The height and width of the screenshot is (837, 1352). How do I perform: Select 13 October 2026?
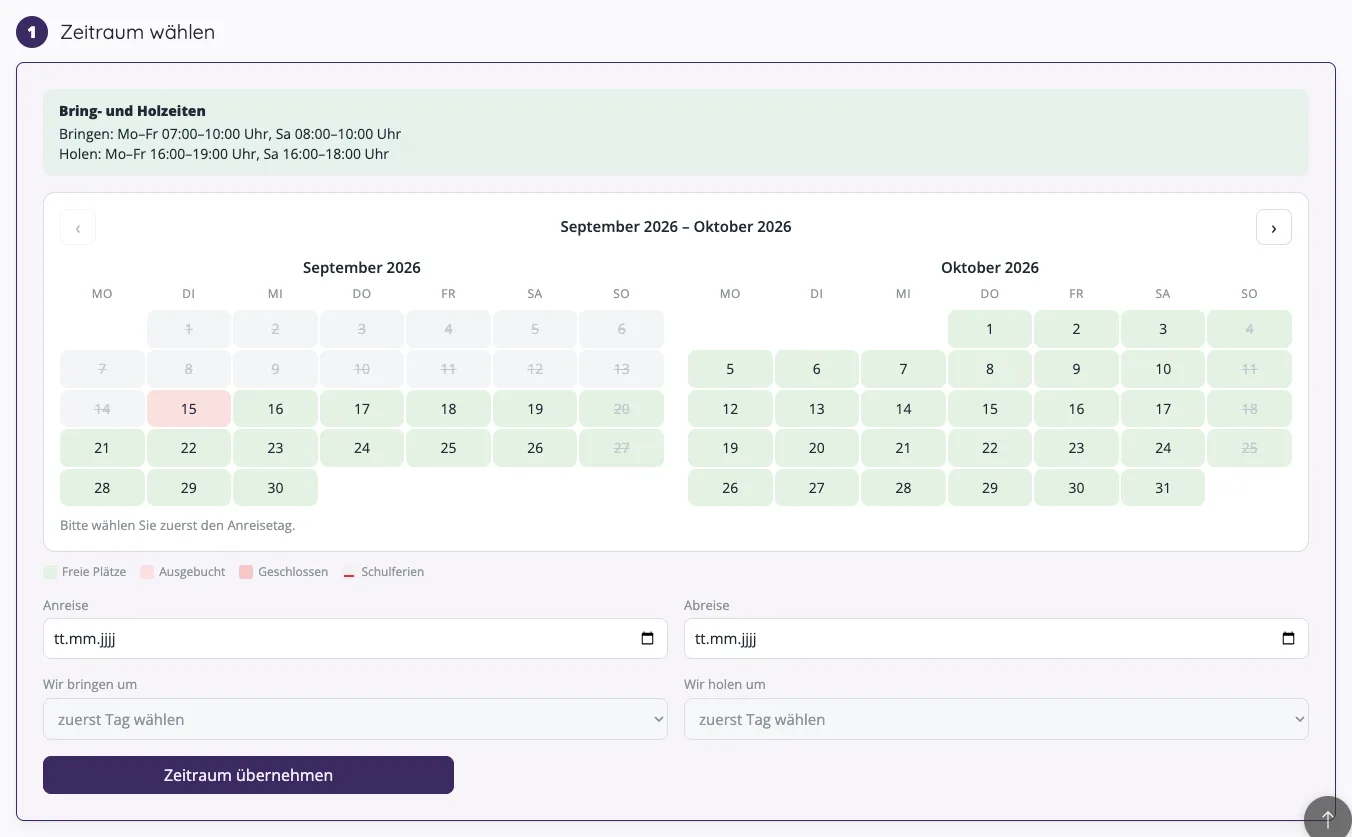click(817, 409)
